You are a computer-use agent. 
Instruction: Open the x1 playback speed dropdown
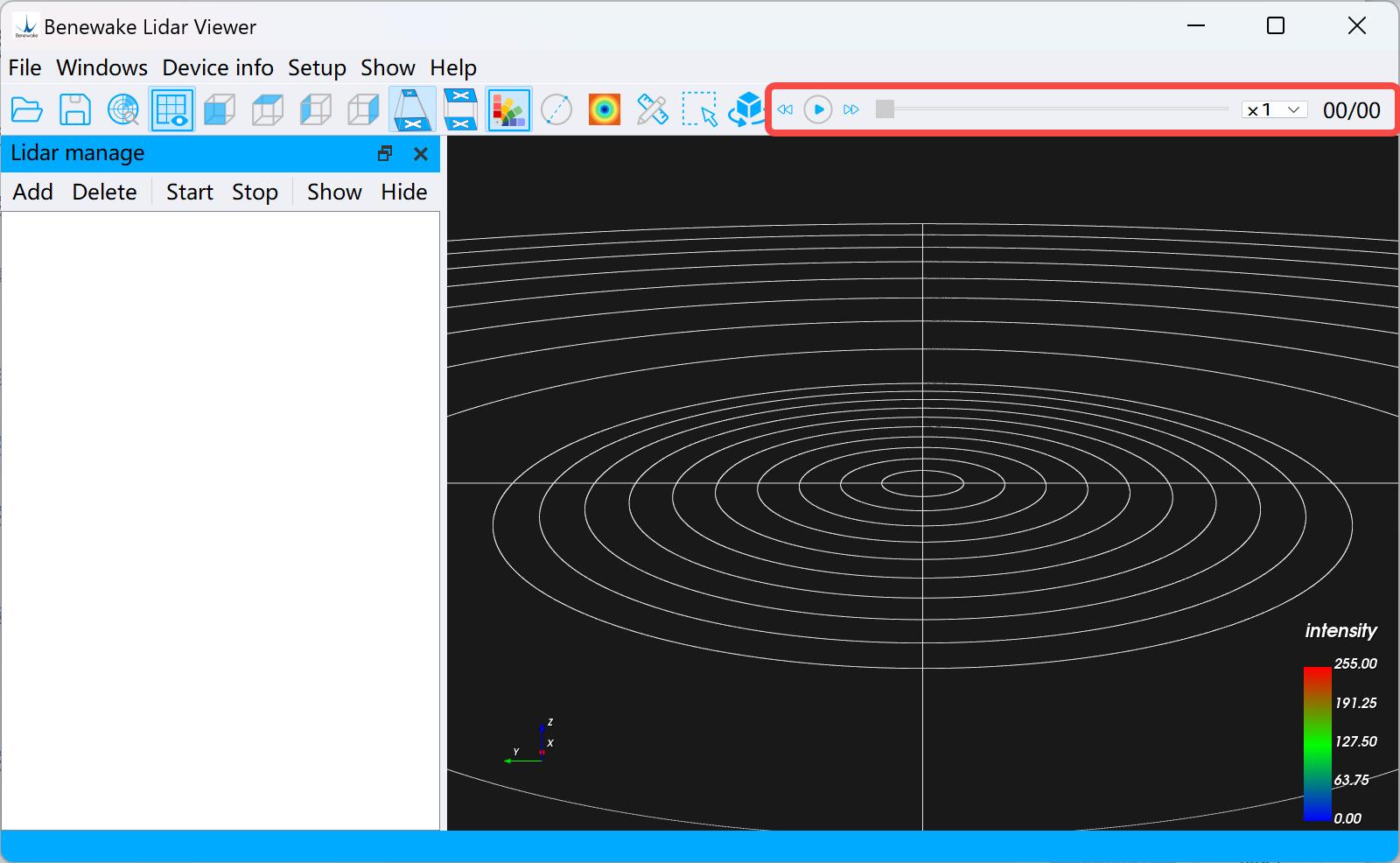(1275, 110)
